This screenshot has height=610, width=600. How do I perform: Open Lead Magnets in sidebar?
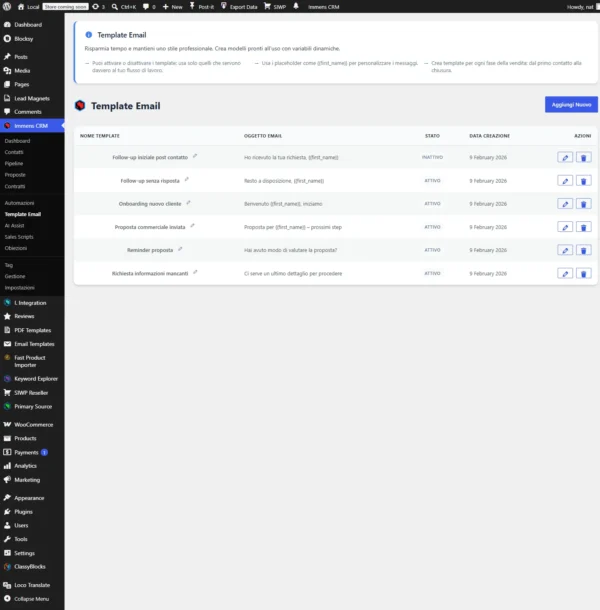click(x=32, y=98)
